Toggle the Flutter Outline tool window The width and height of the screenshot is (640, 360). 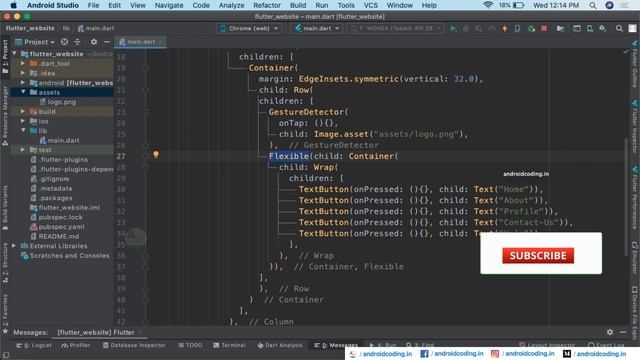635,64
